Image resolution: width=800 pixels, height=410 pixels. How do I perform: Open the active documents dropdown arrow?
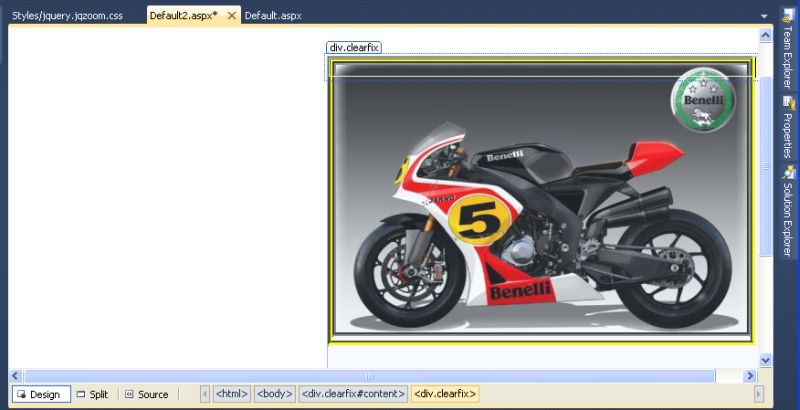tap(764, 16)
